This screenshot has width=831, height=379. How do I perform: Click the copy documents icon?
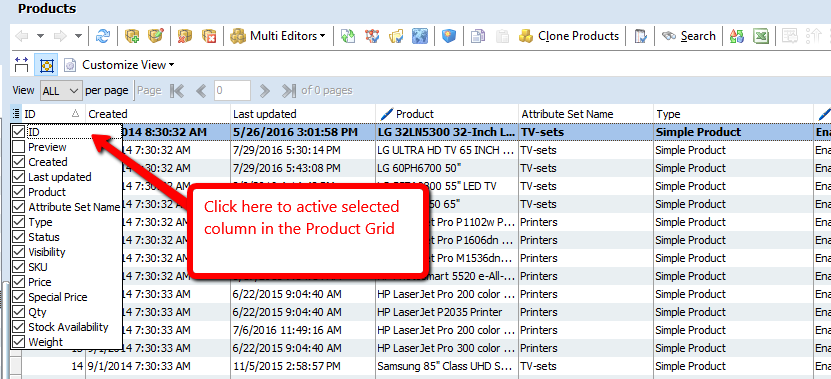pos(478,36)
